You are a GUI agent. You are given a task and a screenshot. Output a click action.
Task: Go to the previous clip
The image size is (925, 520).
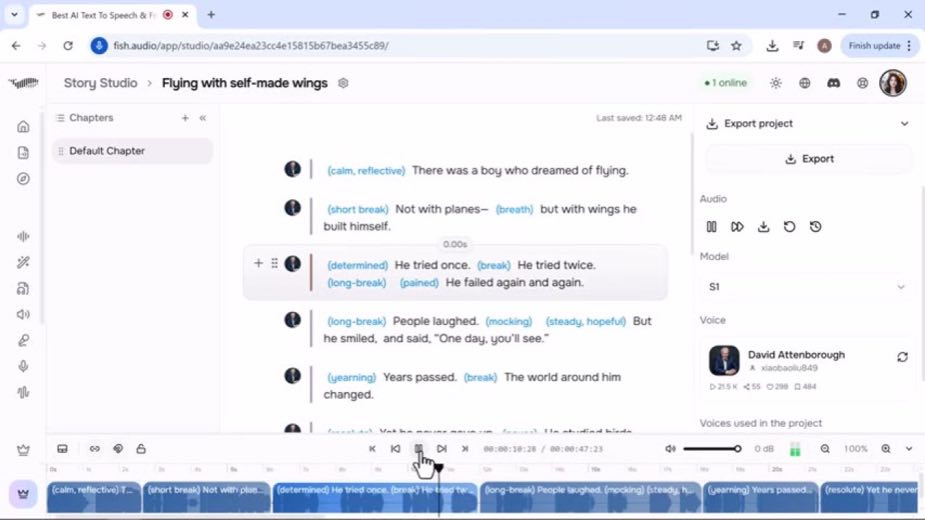(x=395, y=449)
